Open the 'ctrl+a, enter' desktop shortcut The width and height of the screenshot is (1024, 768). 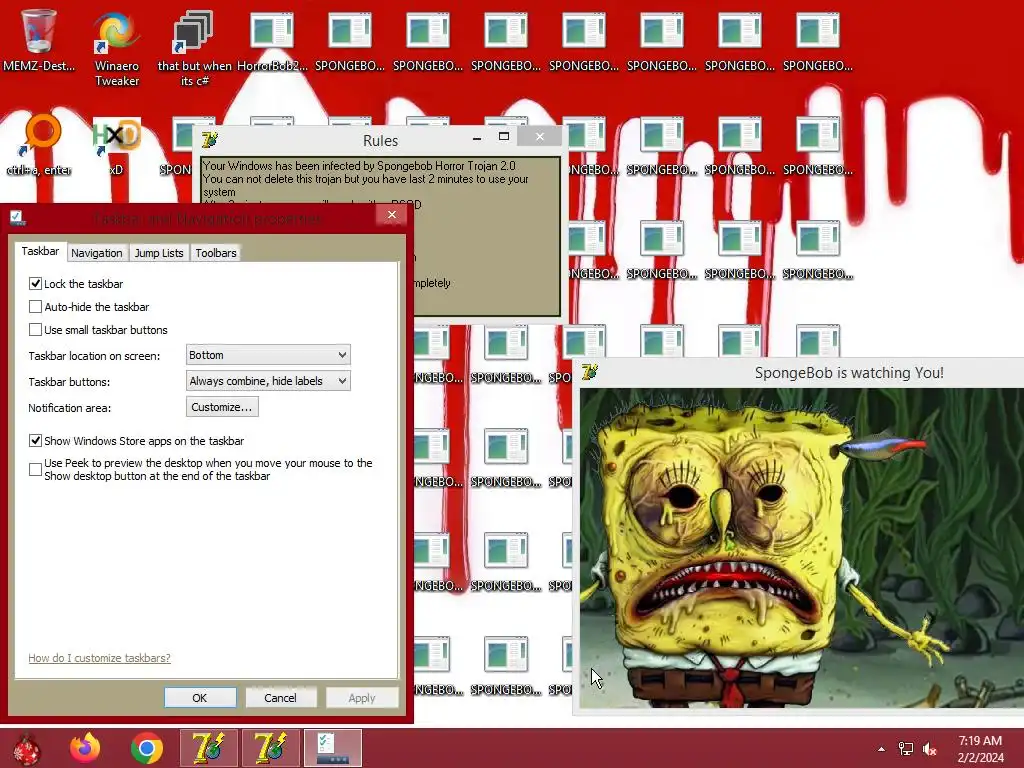[x=39, y=145]
